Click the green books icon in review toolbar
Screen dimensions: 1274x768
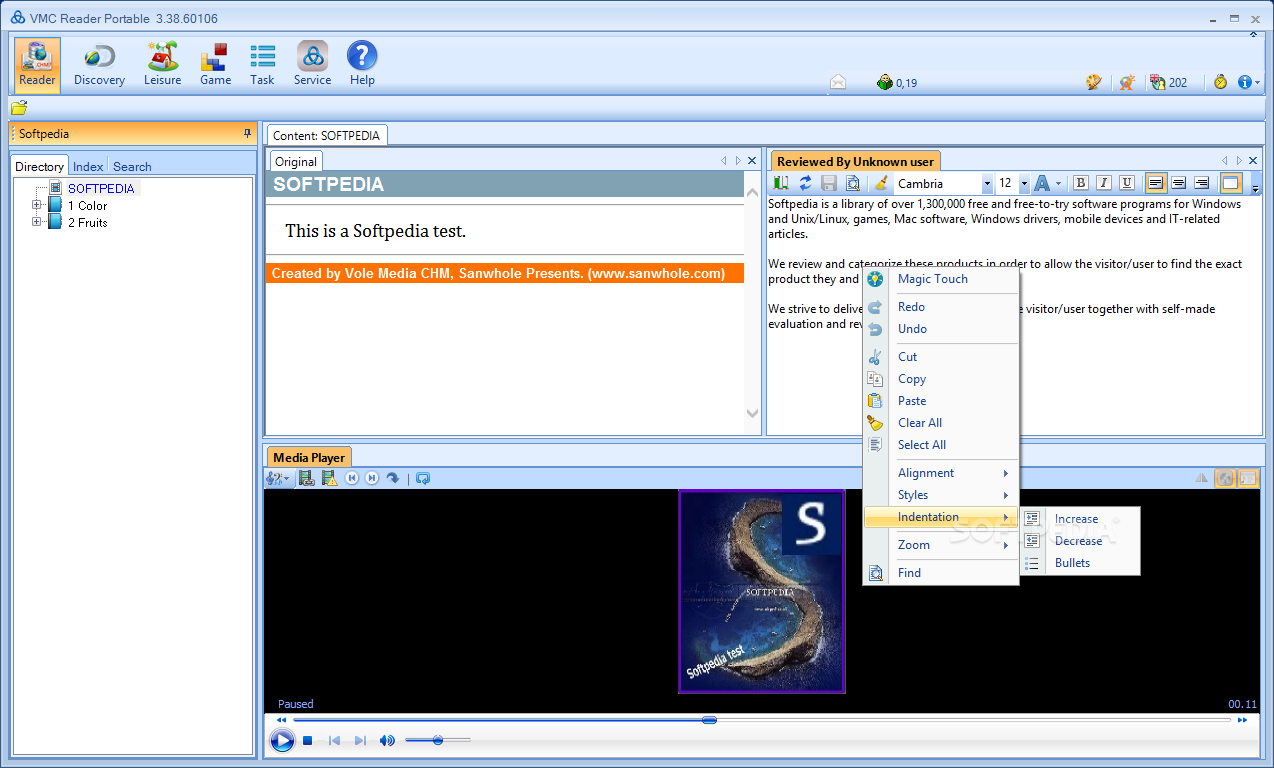(781, 183)
